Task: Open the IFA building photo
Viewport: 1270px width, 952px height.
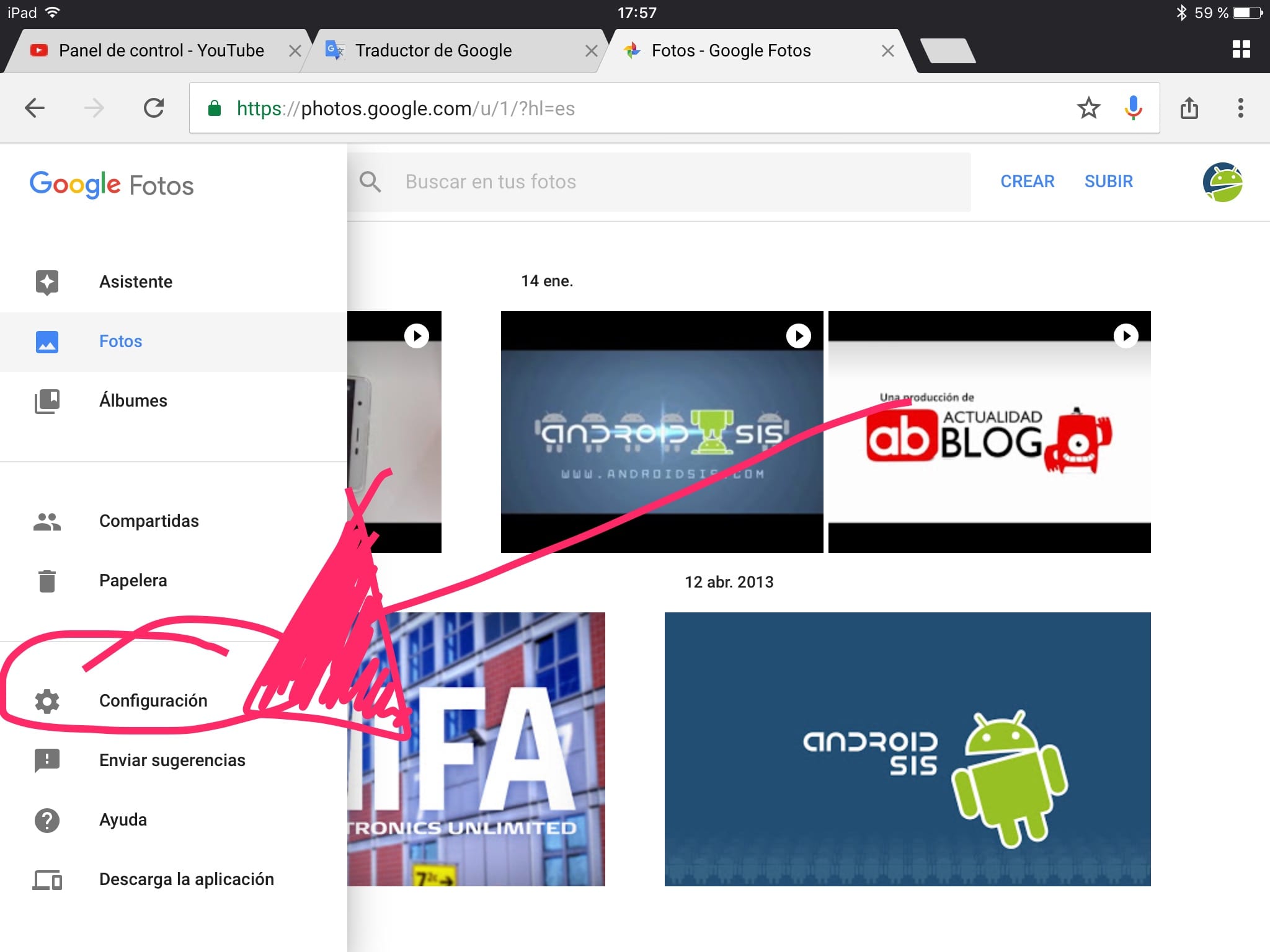Action: coord(476,749)
